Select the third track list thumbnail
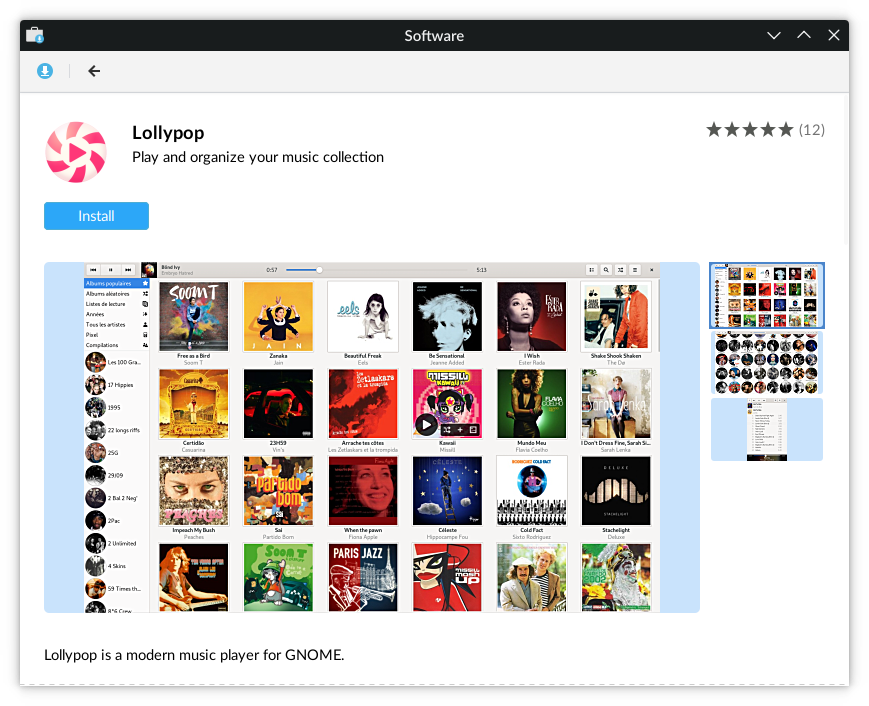The image size is (869, 706). (x=767, y=429)
